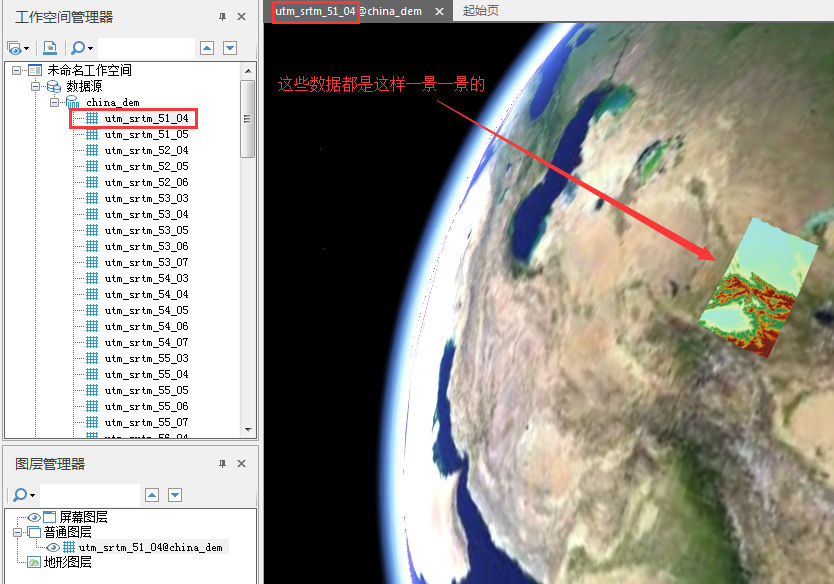The height and width of the screenshot is (584, 834).
Task: Pin the 工作空间管理器 panel
Action: click(222, 17)
